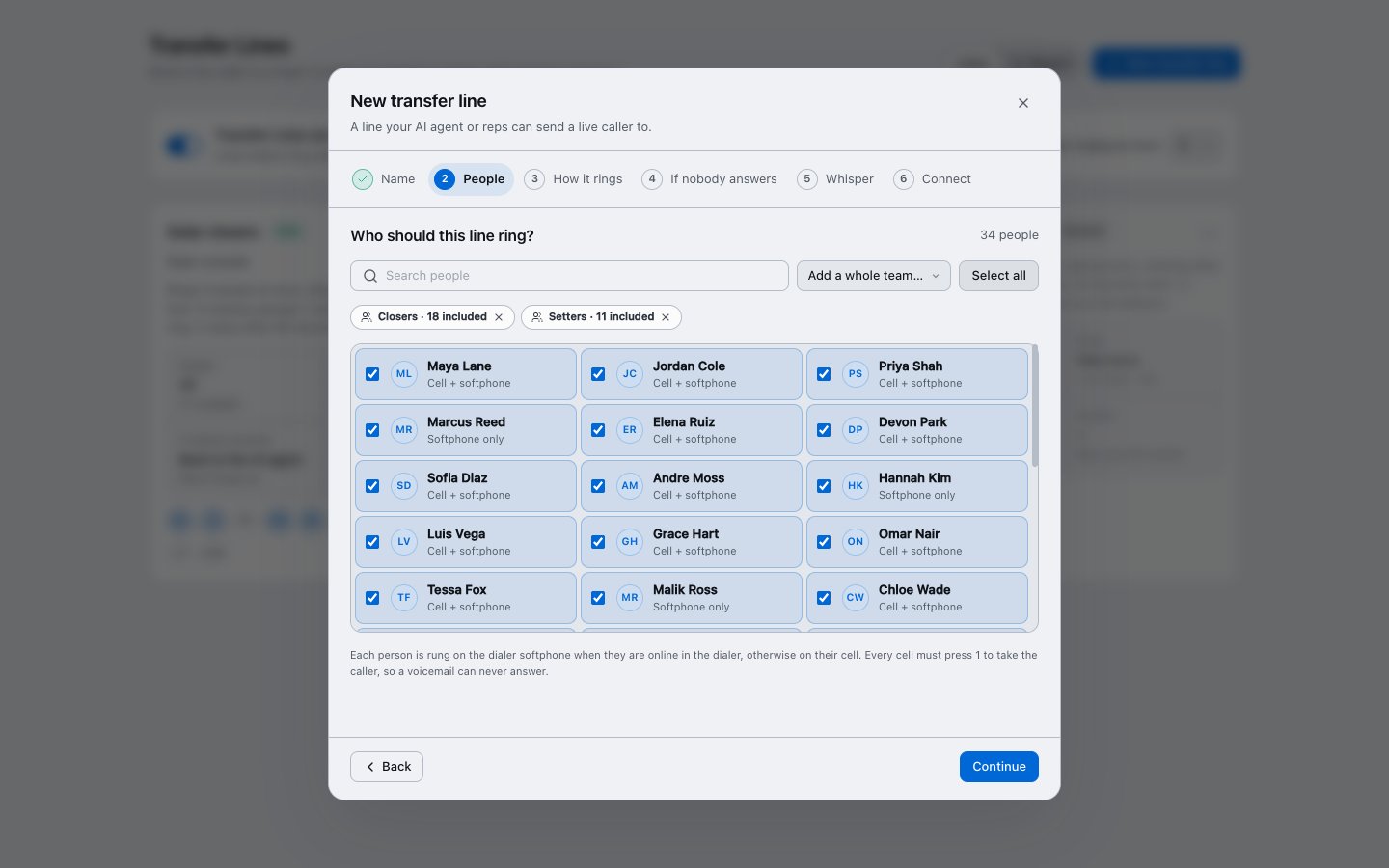Remove the Setters team chip
Image resolution: width=1389 pixels, height=868 pixels.
[666, 317]
